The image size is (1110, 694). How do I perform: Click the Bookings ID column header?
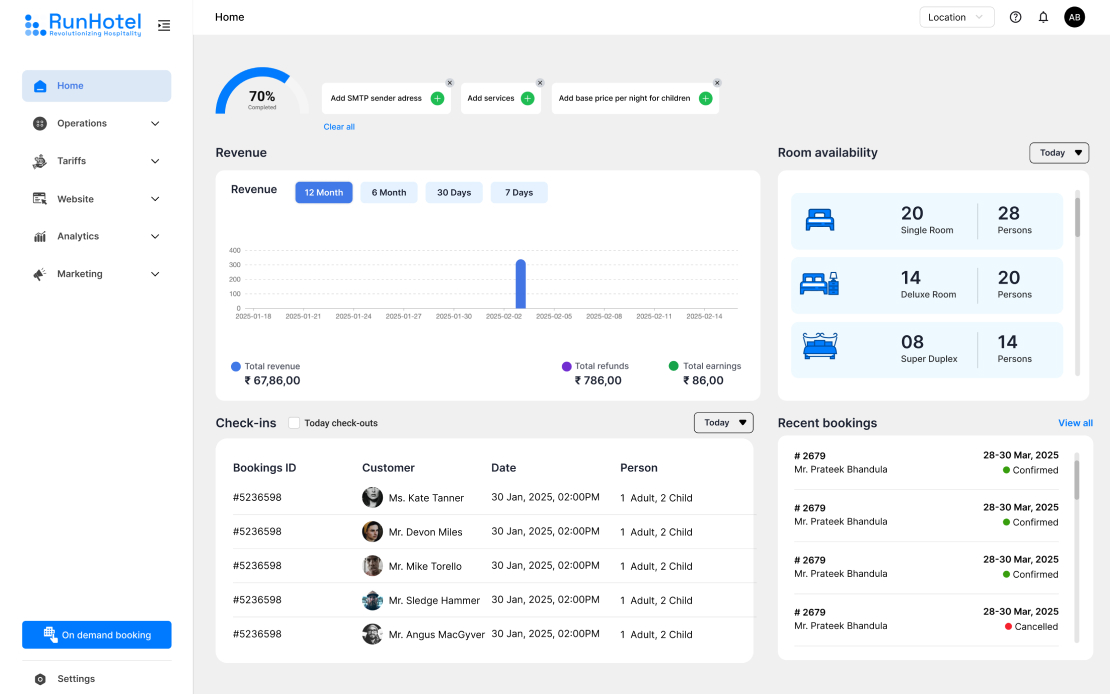pos(264,468)
